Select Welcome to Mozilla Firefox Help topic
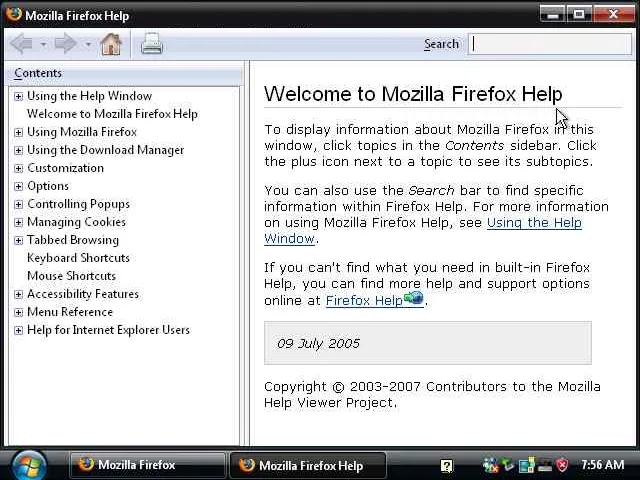The height and width of the screenshot is (480, 640). click(x=112, y=114)
